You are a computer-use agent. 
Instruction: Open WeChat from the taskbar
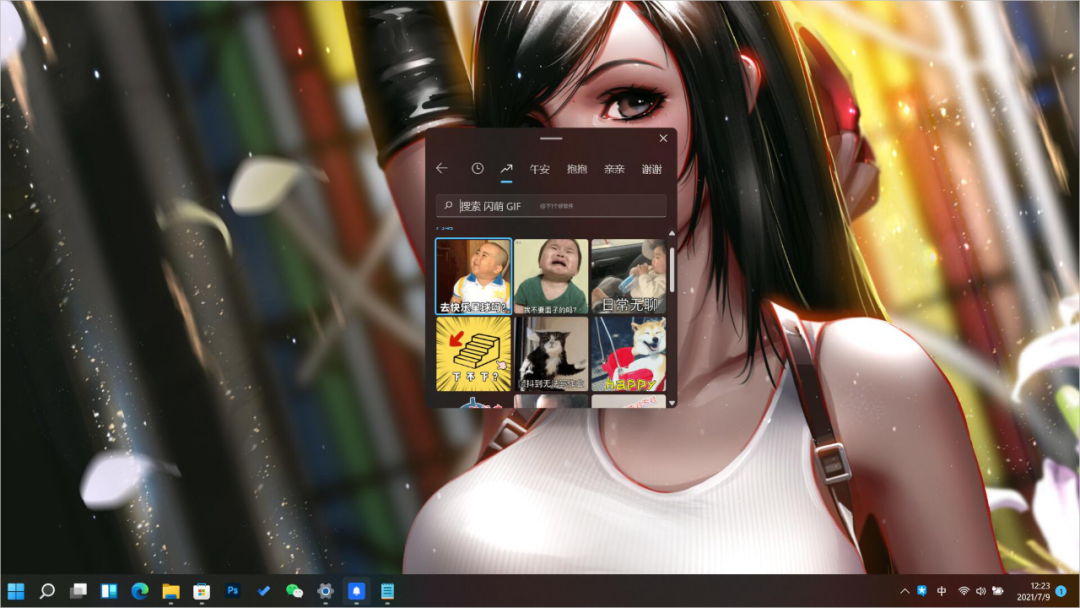pos(294,591)
